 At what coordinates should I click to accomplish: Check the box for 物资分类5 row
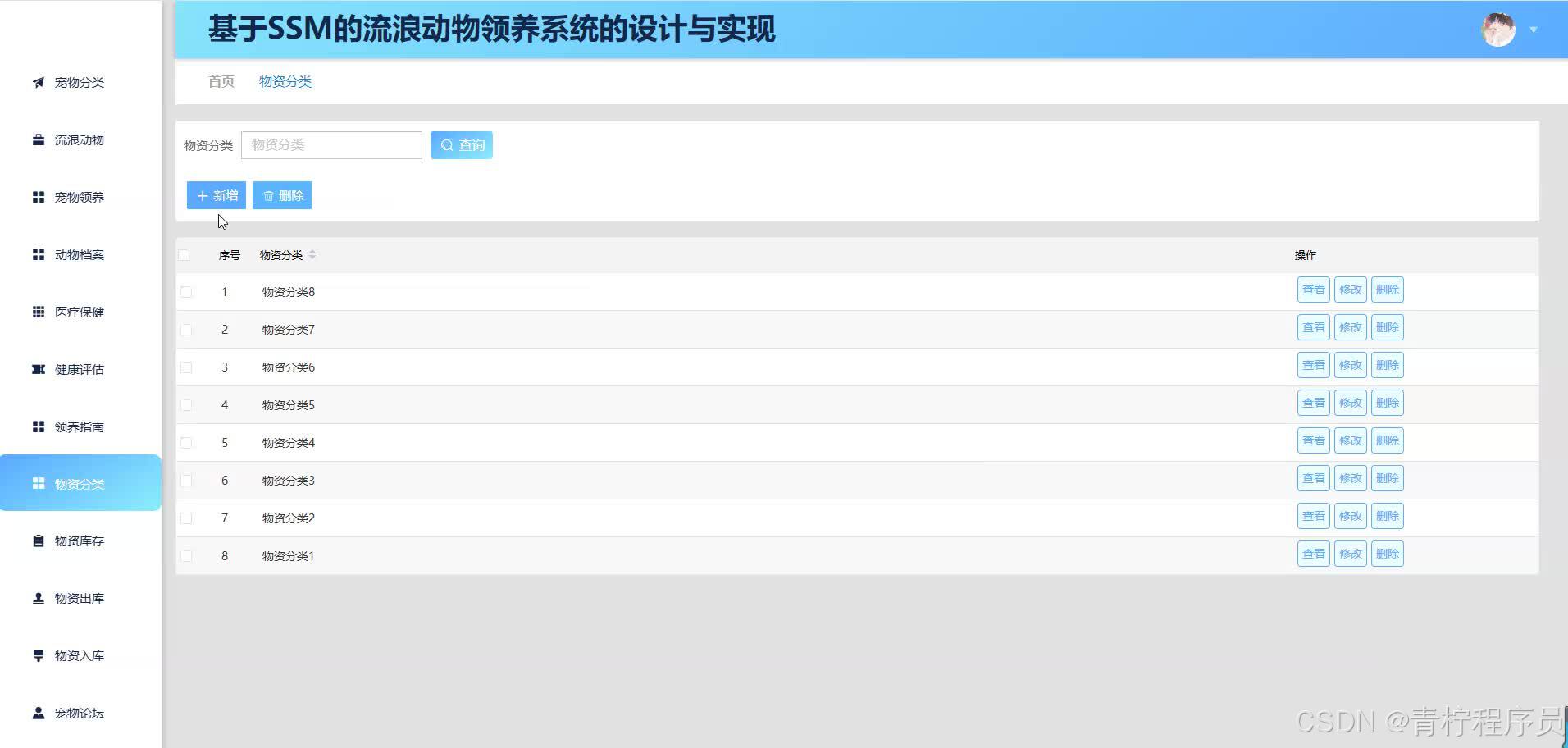coord(186,405)
